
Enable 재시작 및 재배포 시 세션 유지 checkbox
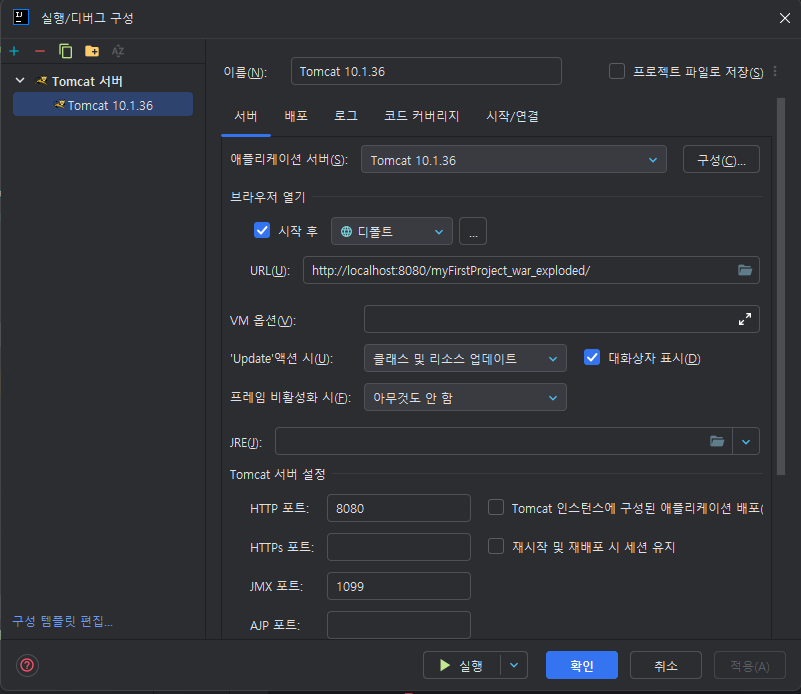496,546
